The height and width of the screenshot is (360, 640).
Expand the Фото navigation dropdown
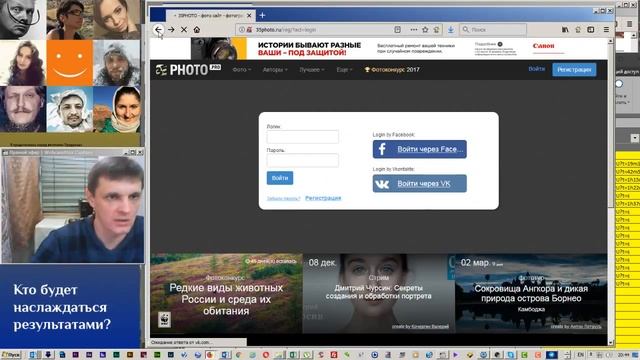click(242, 70)
